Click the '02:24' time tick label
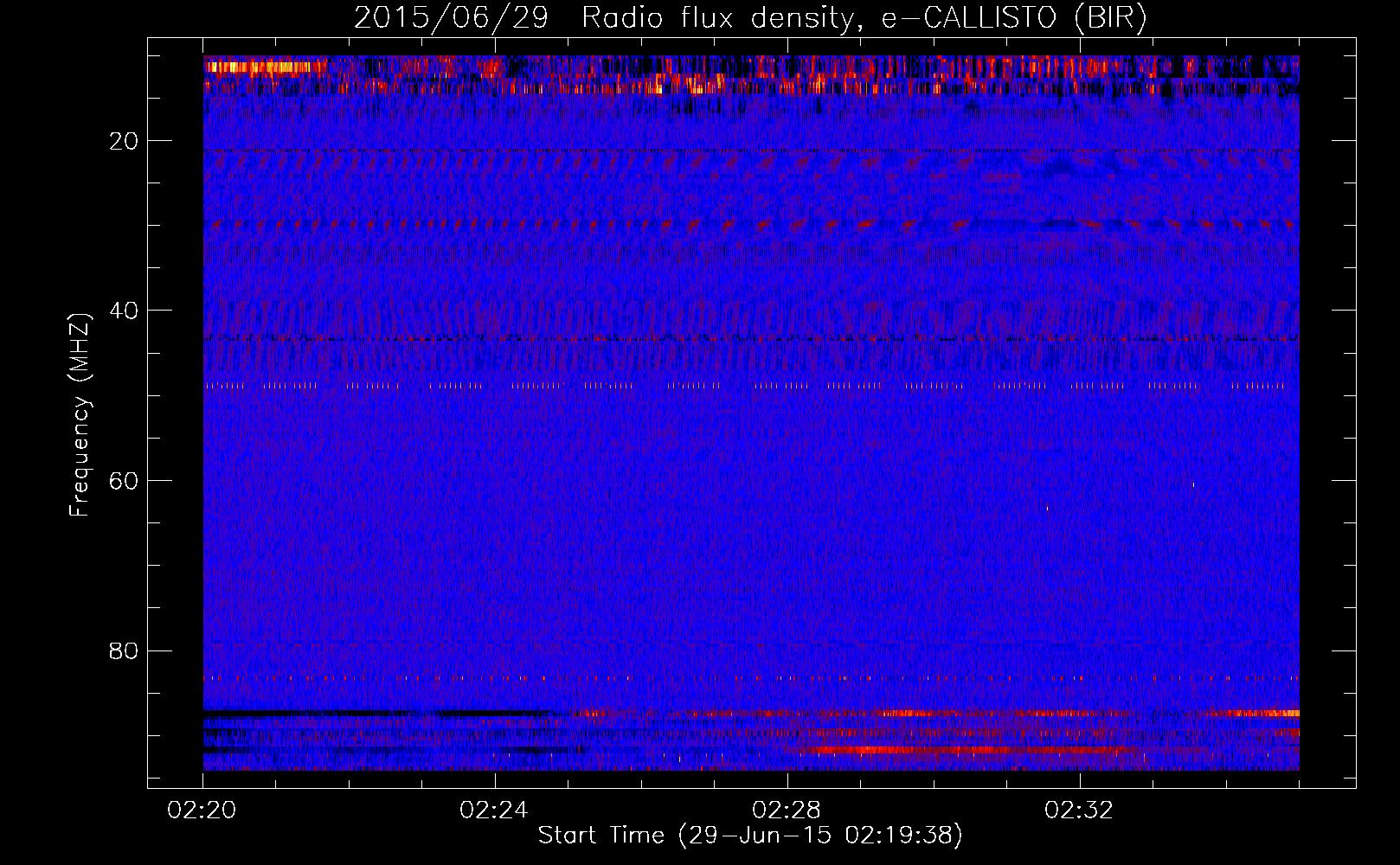This screenshot has width=1400, height=865. (494, 811)
